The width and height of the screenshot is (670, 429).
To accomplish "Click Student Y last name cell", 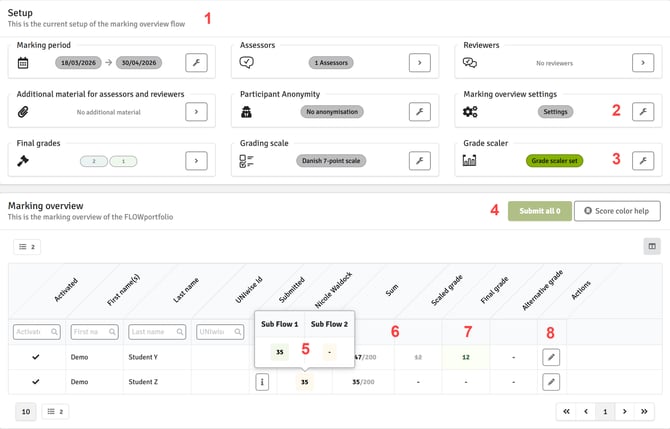I will 143,357.
